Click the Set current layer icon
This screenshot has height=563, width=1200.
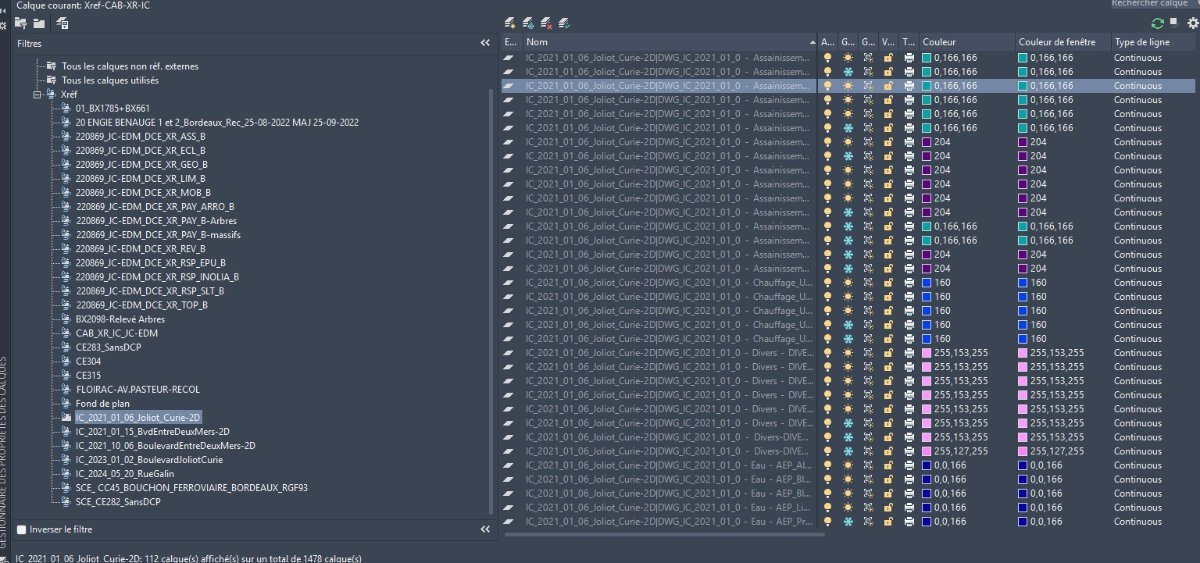click(x=564, y=22)
